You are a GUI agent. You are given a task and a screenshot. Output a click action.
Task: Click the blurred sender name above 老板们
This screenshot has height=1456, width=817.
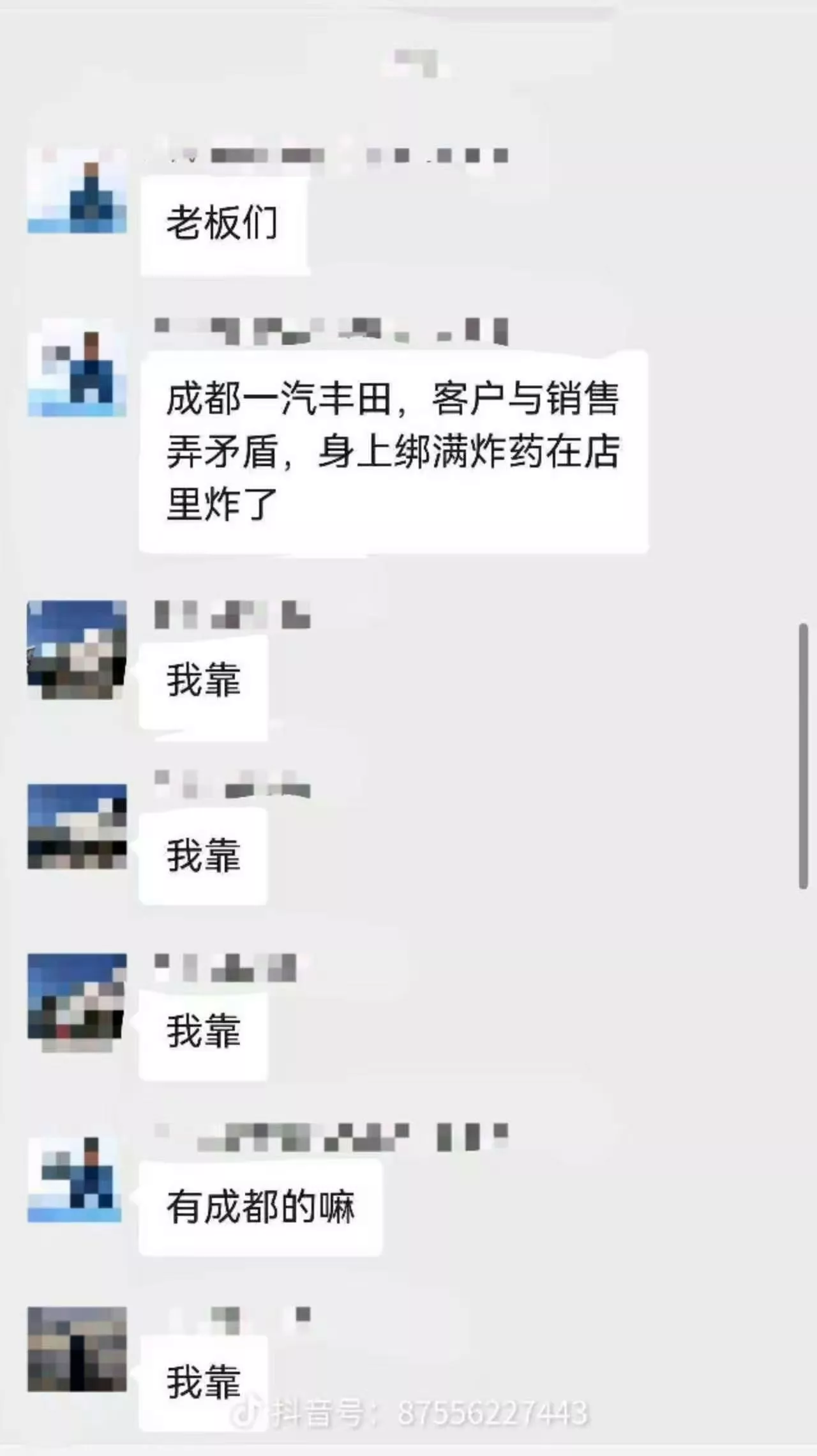pos(332,155)
